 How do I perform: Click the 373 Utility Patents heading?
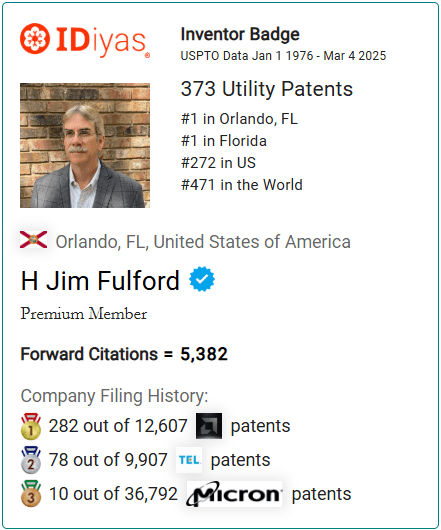pyautogui.click(x=267, y=89)
